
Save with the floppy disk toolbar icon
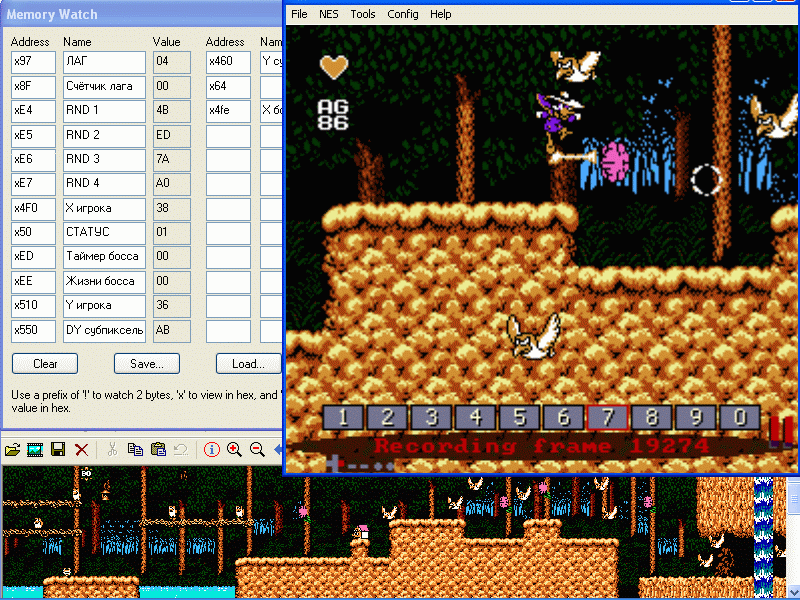pos(58,449)
